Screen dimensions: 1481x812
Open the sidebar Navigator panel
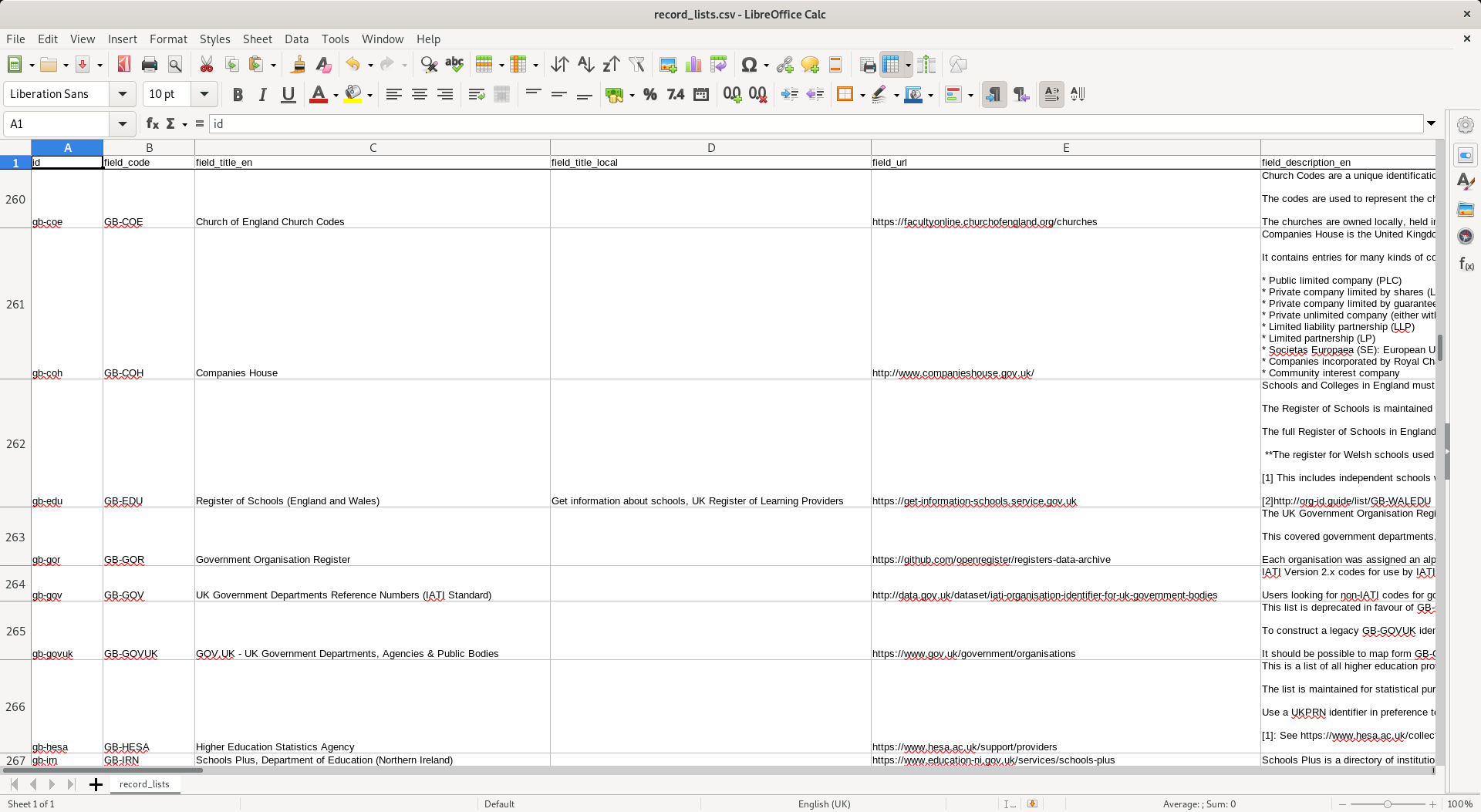pos(1466,236)
